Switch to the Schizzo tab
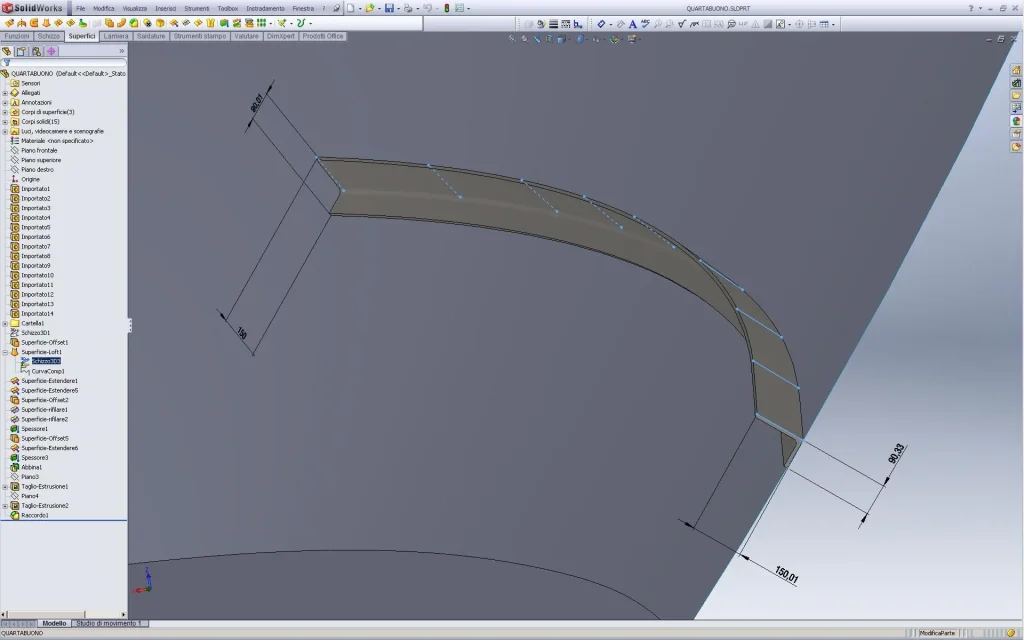Screen dimensions: 1024x640 click(x=48, y=37)
